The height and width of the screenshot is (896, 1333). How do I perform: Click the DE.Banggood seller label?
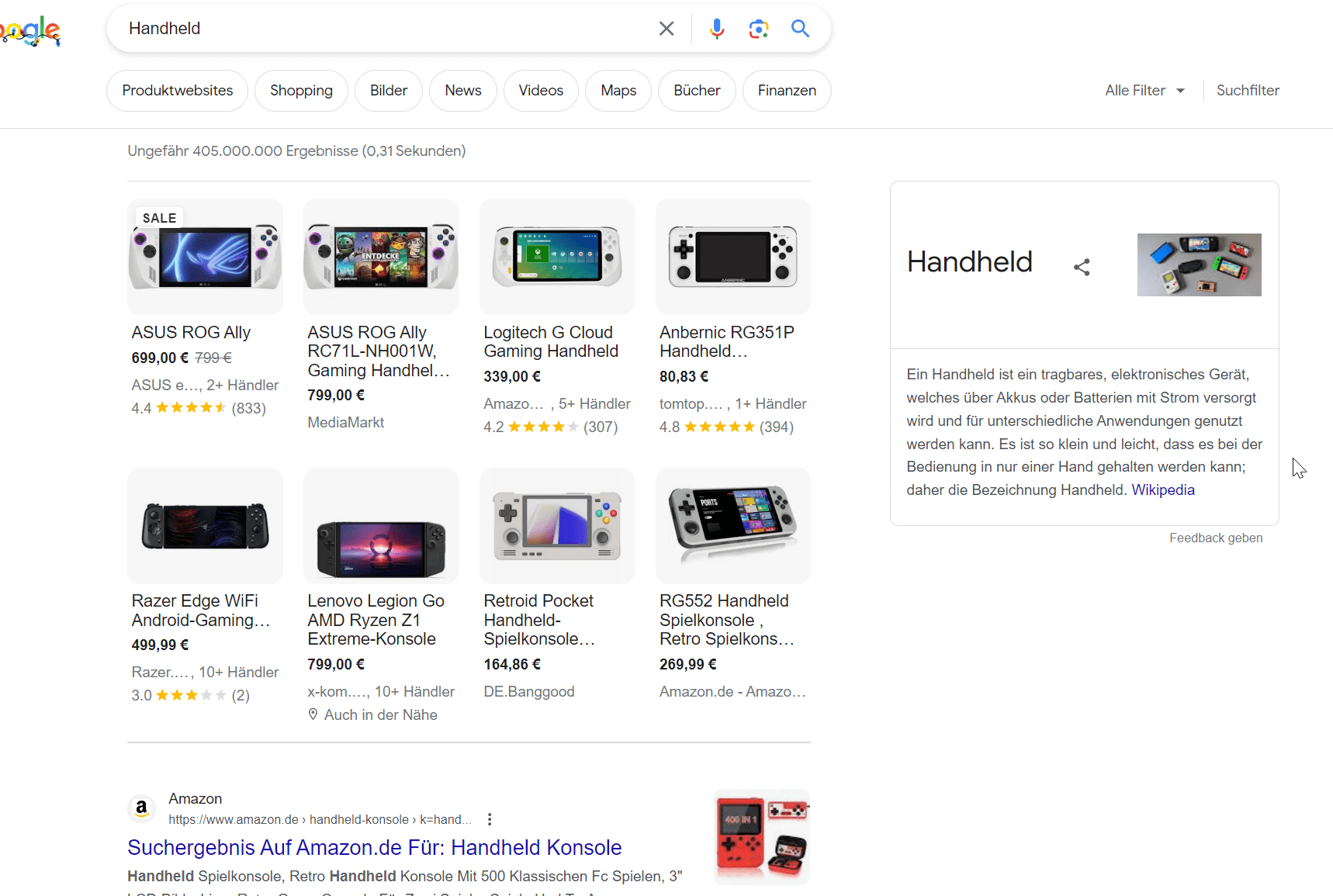(529, 692)
